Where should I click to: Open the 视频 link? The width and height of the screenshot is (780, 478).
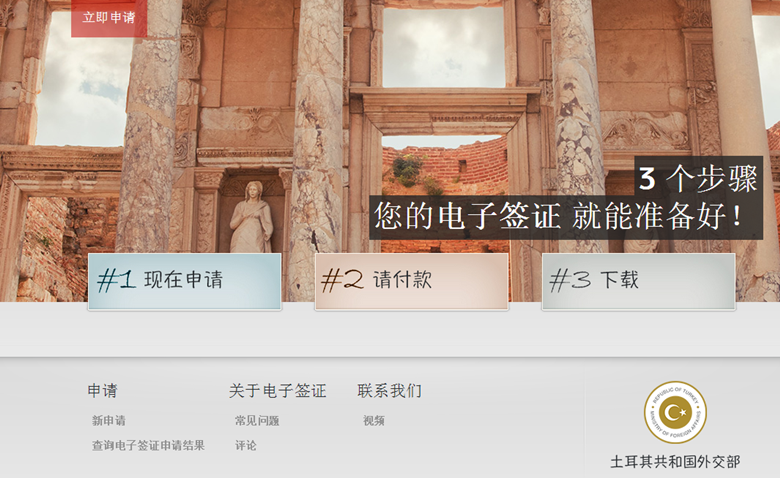click(x=374, y=421)
